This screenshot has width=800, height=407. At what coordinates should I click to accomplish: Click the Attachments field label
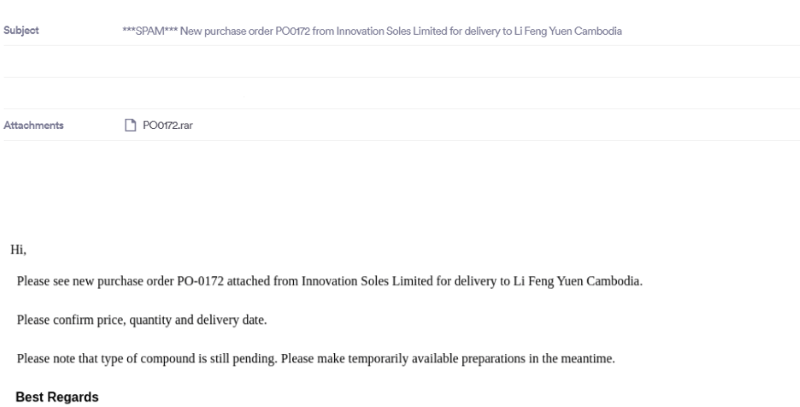(38, 125)
